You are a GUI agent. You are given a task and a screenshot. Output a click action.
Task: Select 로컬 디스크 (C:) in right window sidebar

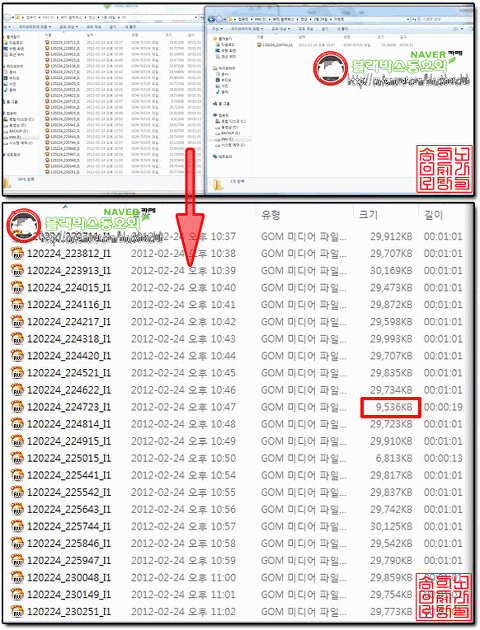(232, 121)
